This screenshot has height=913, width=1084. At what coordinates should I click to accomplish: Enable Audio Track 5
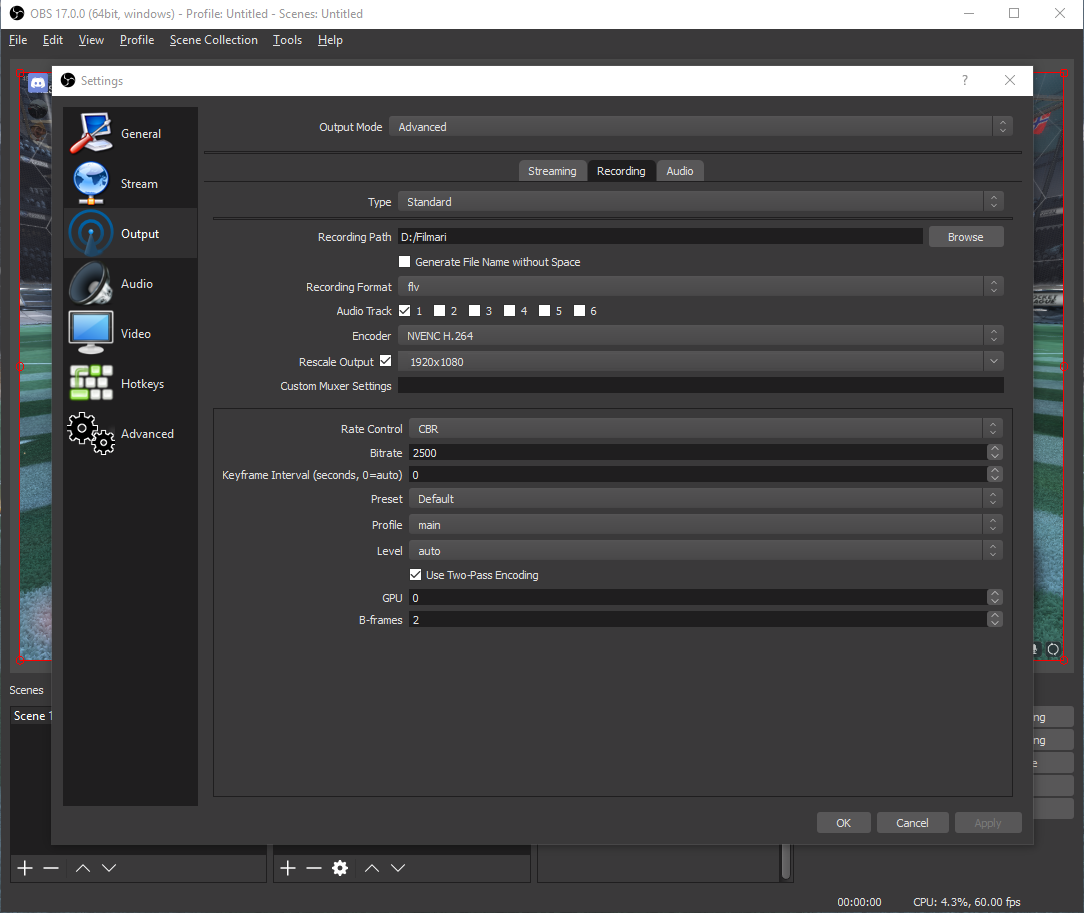point(545,310)
